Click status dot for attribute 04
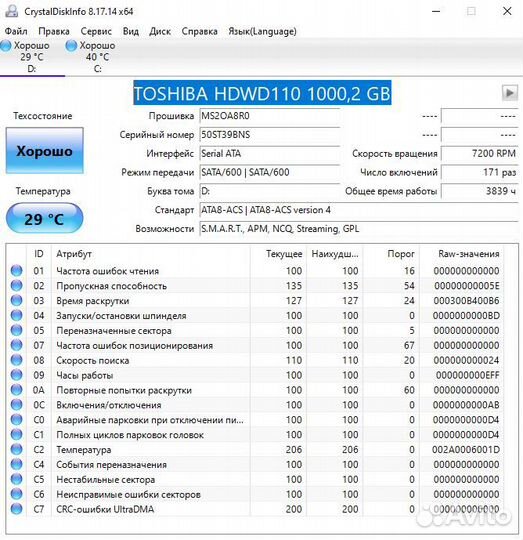Viewport: 523px width, 540px height. tap(16, 315)
